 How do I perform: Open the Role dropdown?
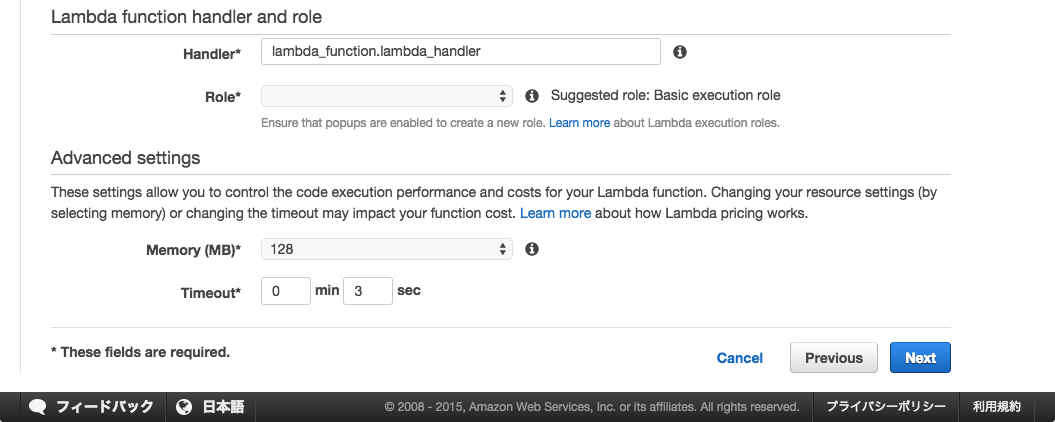387,96
